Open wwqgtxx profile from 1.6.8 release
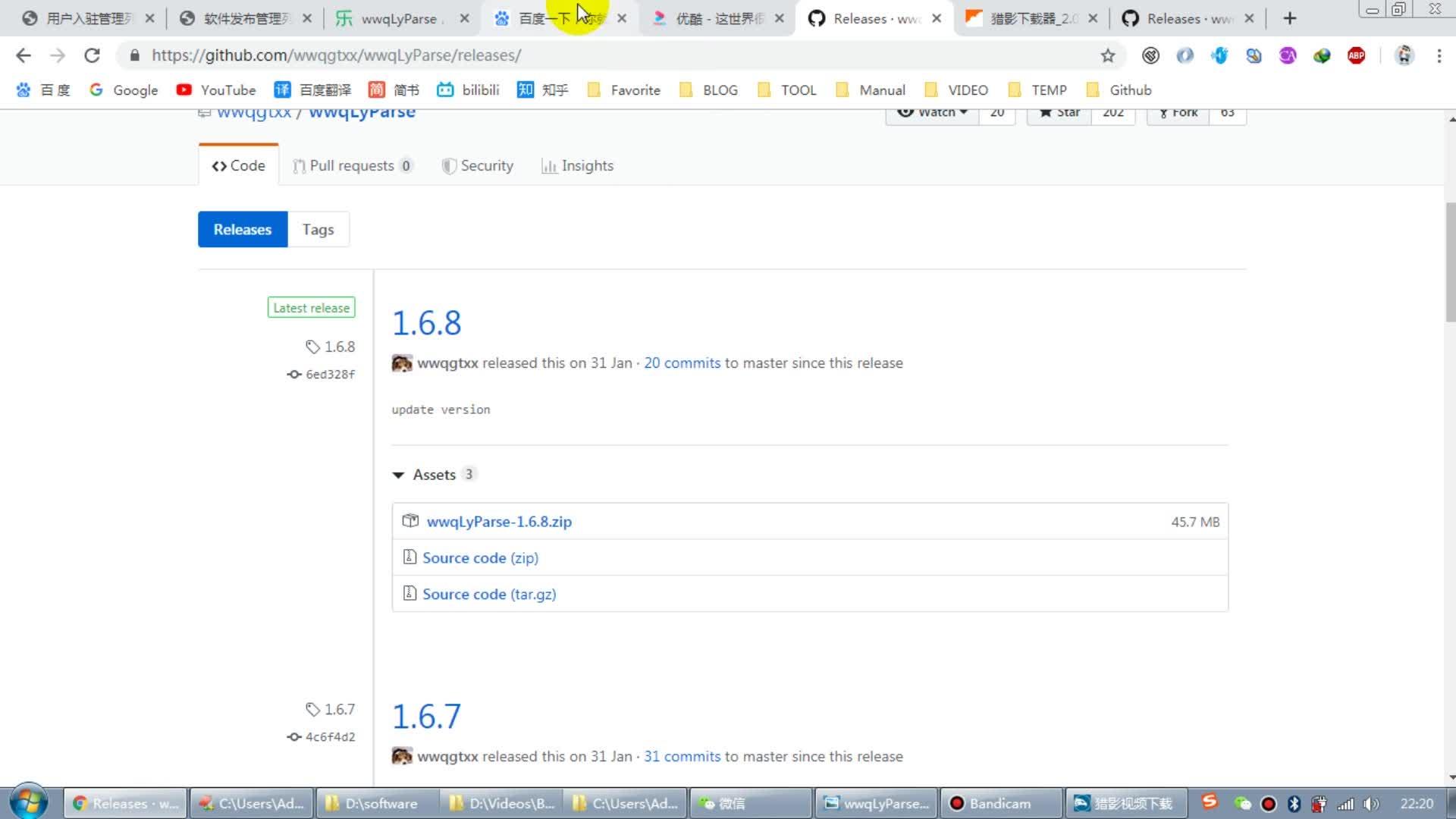Image resolution: width=1456 pixels, height=819 pixels. (447, 362)
